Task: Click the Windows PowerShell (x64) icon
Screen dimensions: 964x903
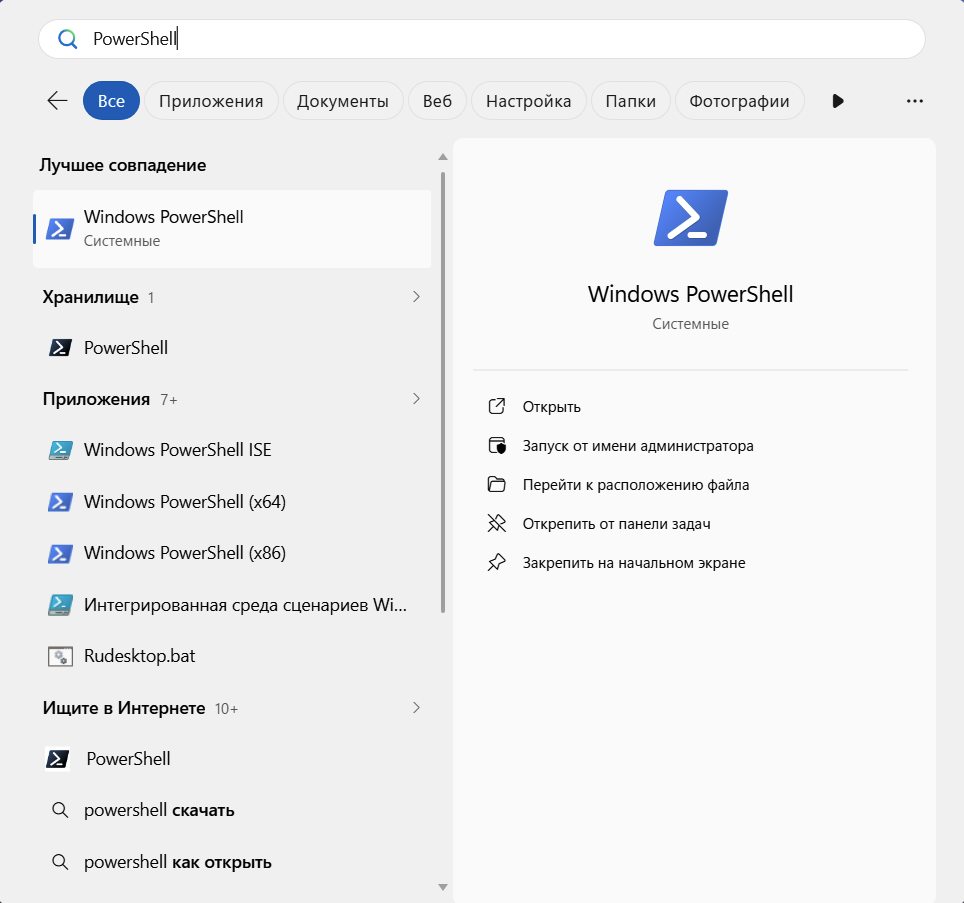Action: click(x=60, y=502)
